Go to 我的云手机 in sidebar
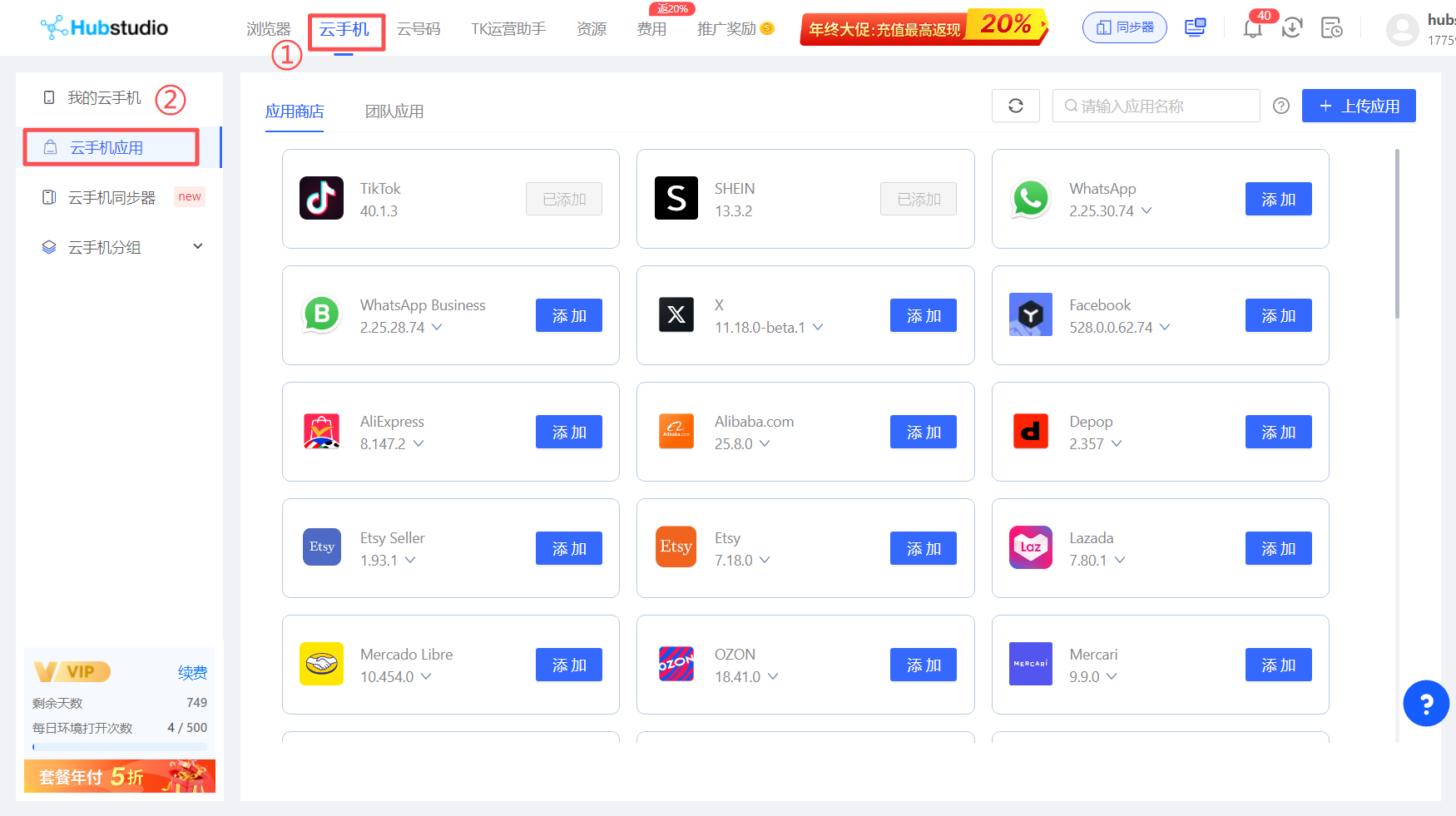 coord(104,98)
